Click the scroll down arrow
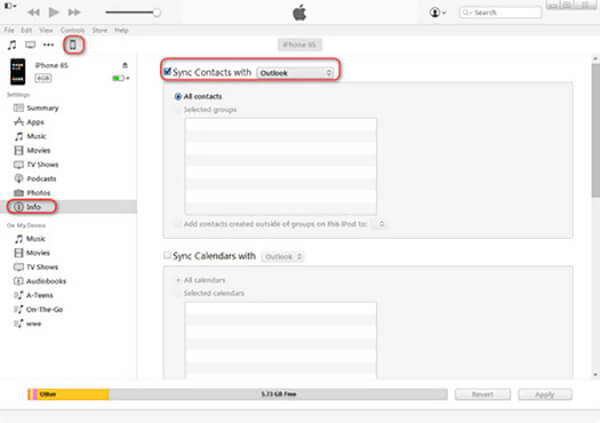 pyautogui.click(x=595, y=374)
